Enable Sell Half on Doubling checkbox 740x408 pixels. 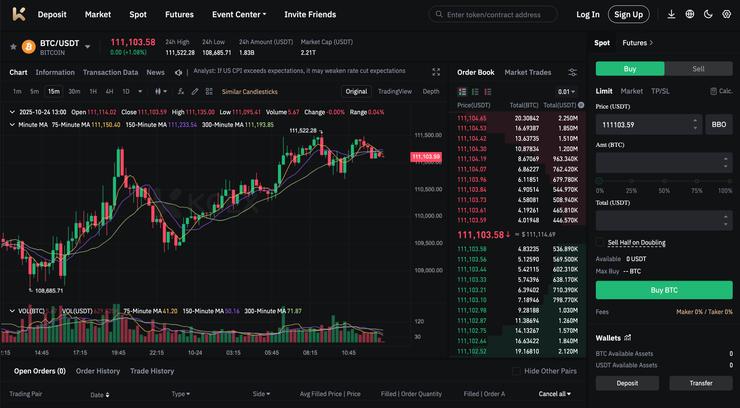(599, 242)
